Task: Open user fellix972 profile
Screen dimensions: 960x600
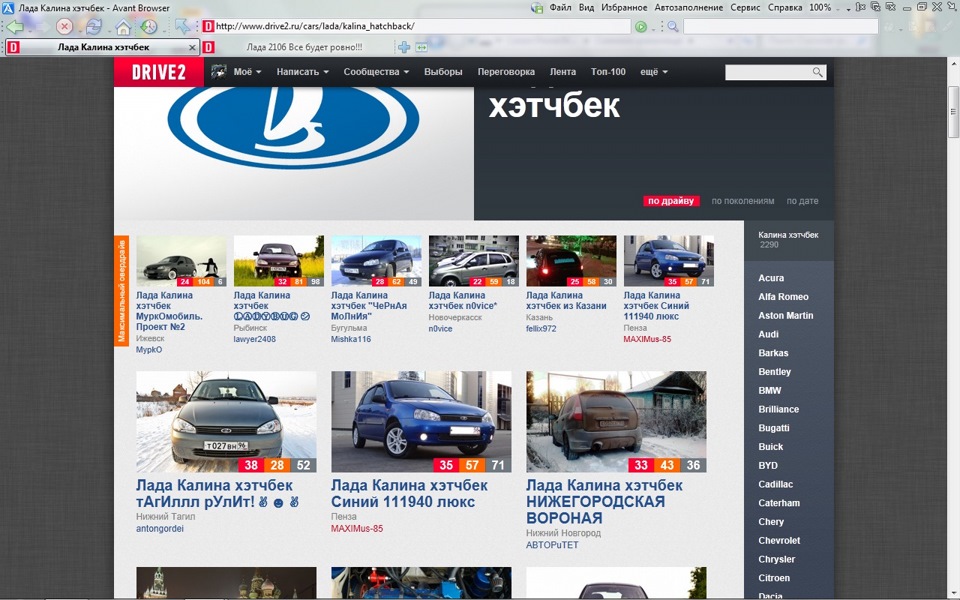Action: point(541,329)
